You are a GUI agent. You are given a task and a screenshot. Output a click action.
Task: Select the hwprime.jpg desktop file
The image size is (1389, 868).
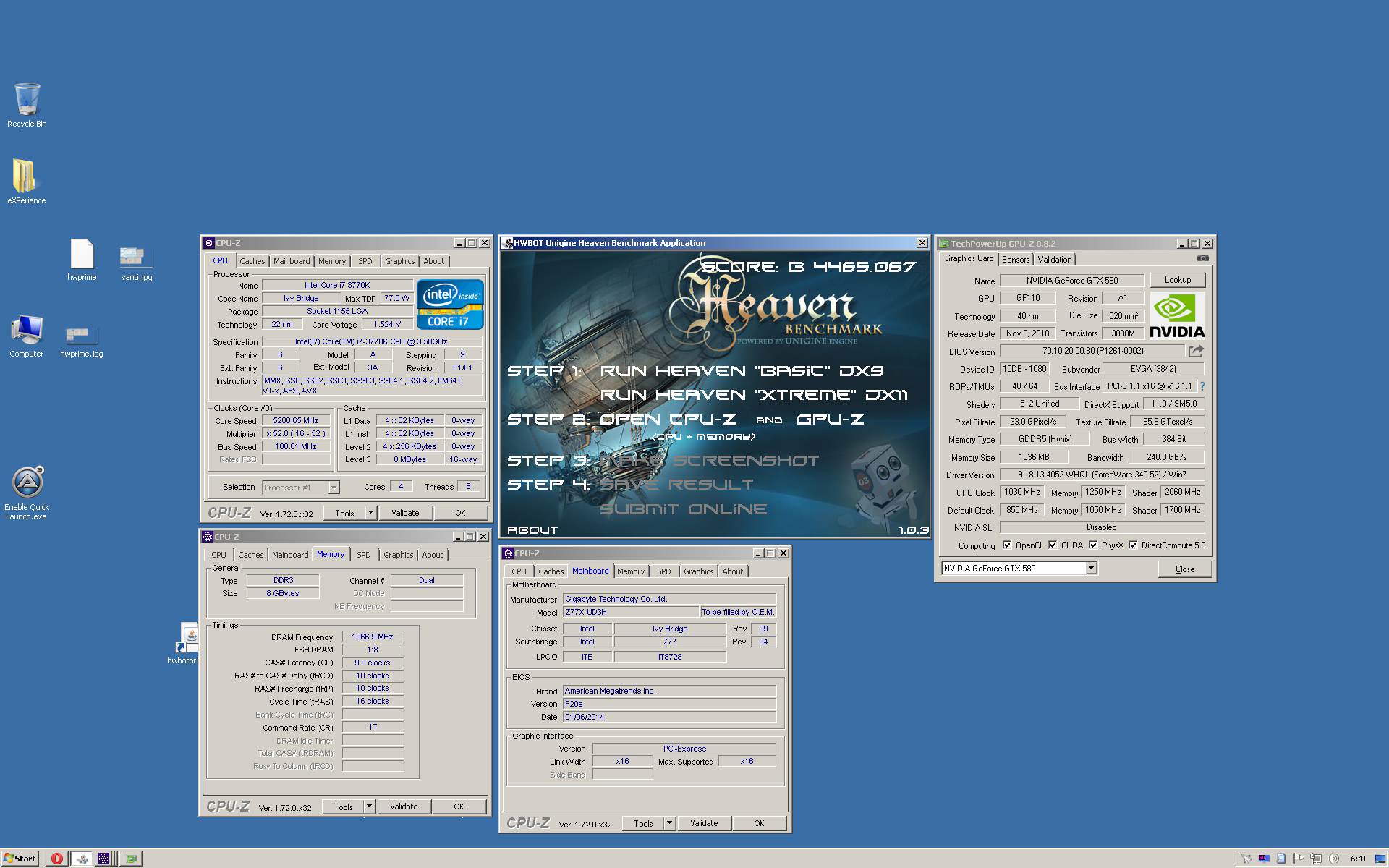pyautogui.click(x=81, y=341)
